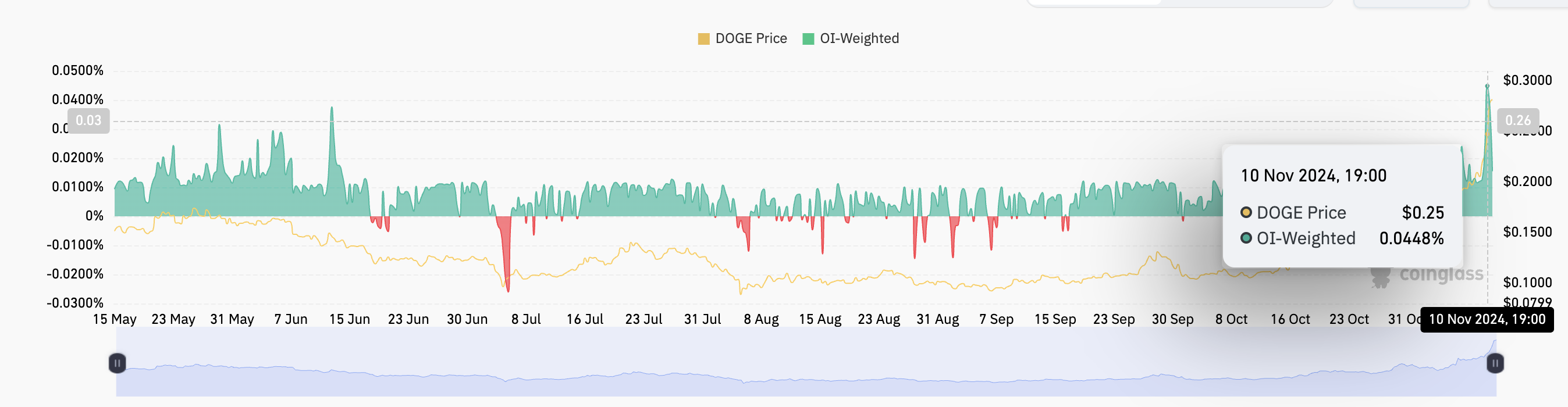Viewport: 1568px width, 407px height.
Task: Click the yellow DOGE Price legend swatch
Action: click(705, 38)
